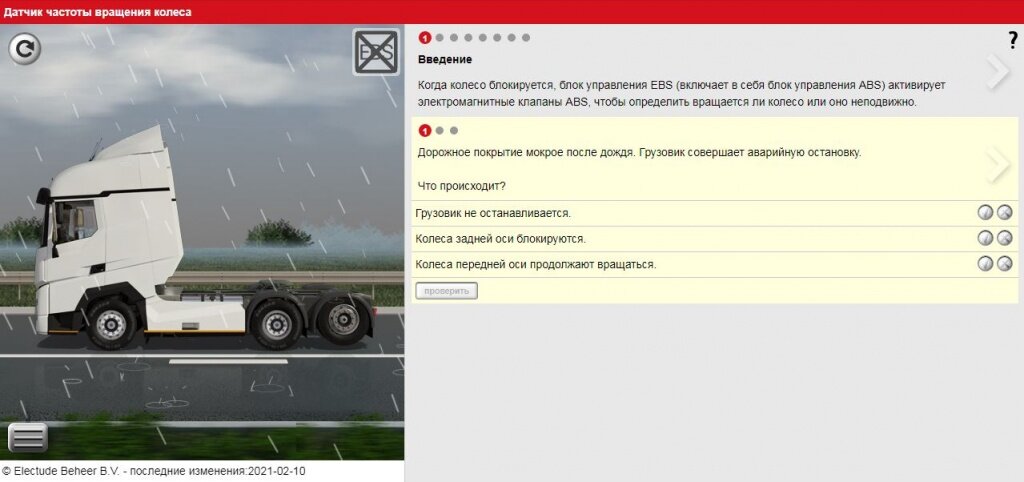Click the 'Что происходит?' question text
Viewport: 1024px width, 482px height.
(462, 186)
